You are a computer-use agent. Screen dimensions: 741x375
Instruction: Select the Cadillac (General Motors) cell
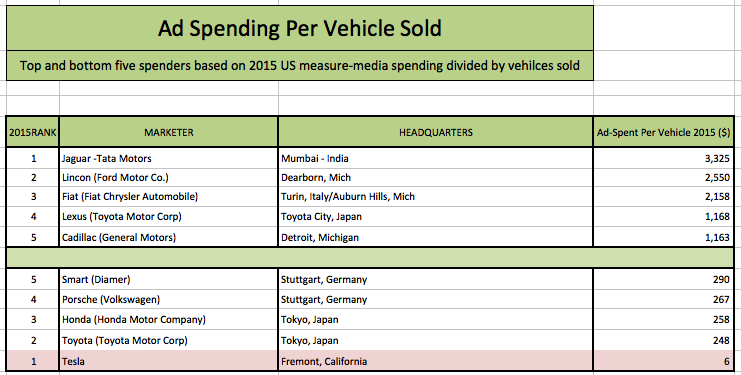(x=169, y=237)
